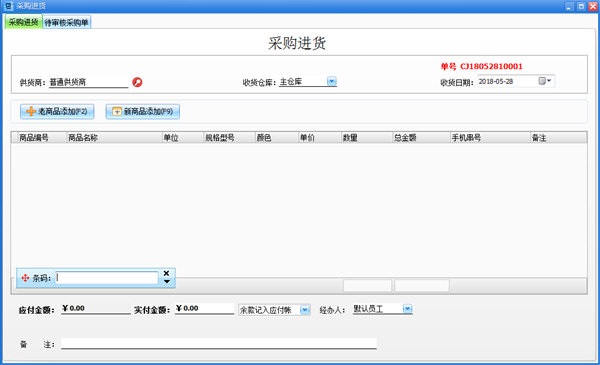This screenshot has width=600, height=365.
Task: Open the 收货仓库 warehouse dropdown
Action: (331, 81)
